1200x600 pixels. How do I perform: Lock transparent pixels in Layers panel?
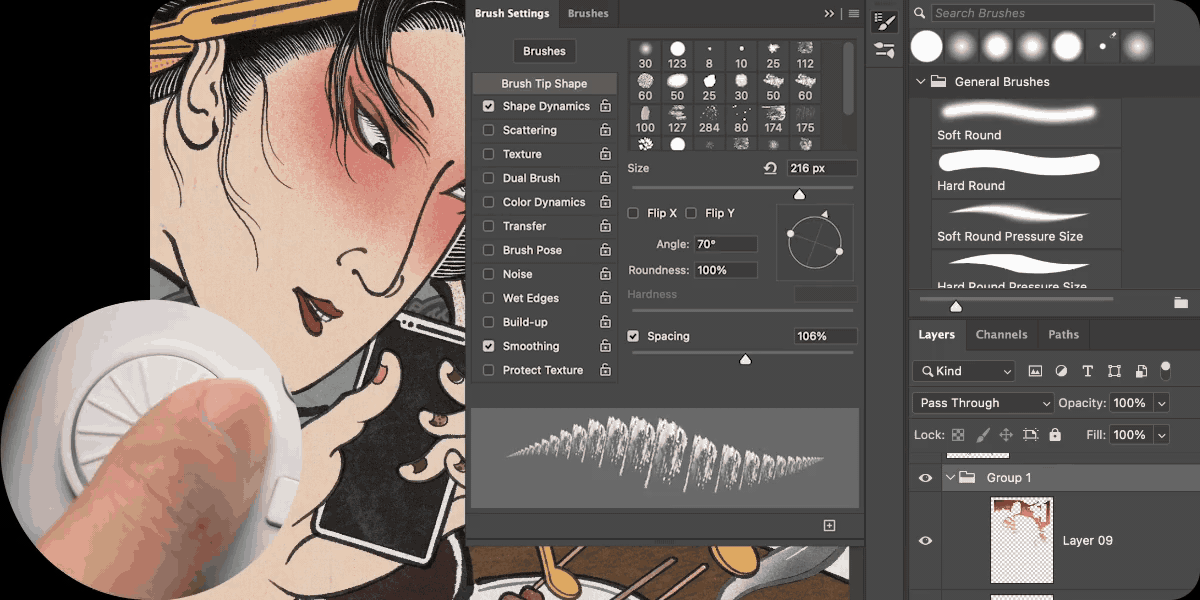pos(958,435)
